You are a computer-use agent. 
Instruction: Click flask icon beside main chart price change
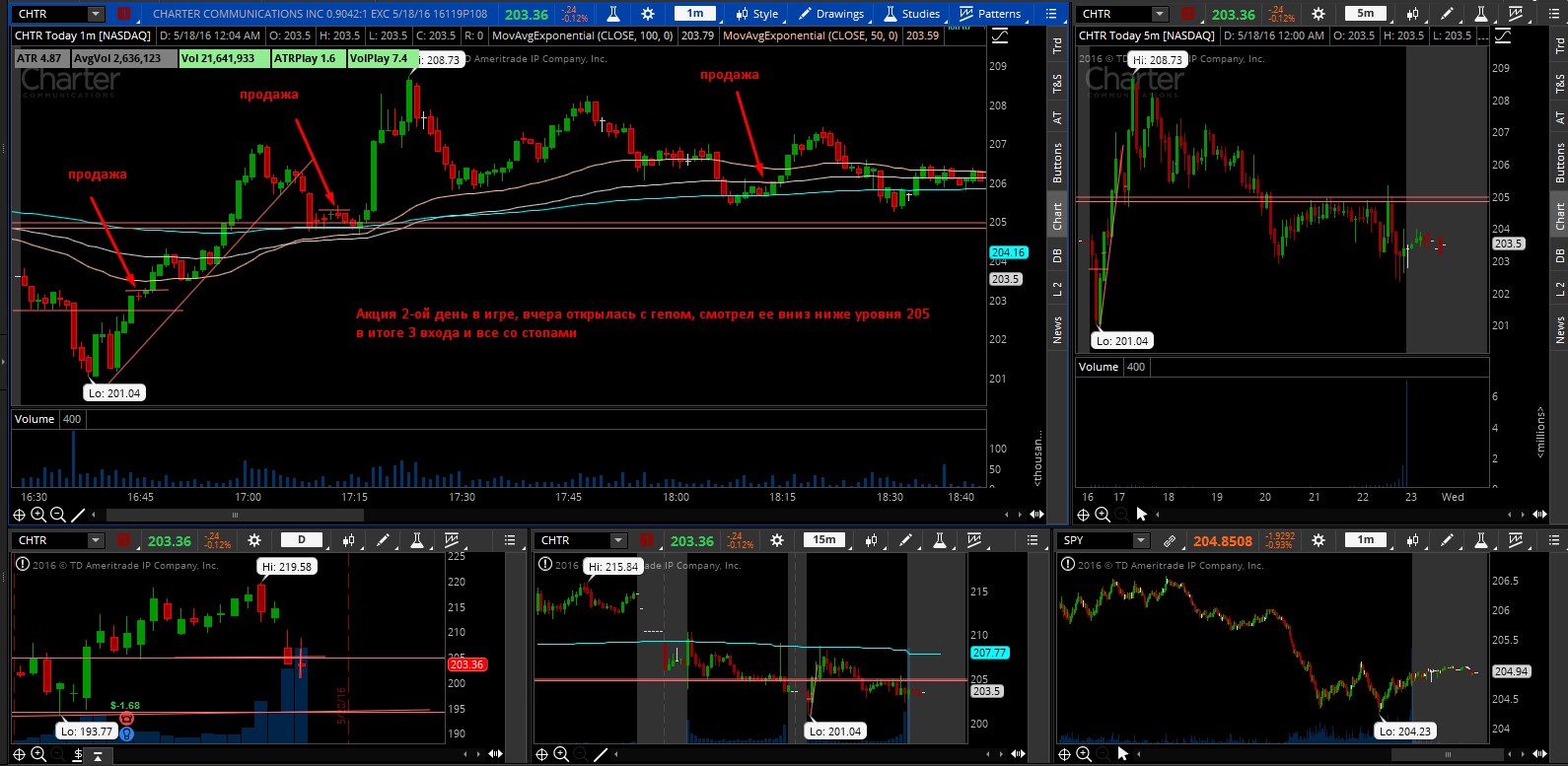point(613,14)
